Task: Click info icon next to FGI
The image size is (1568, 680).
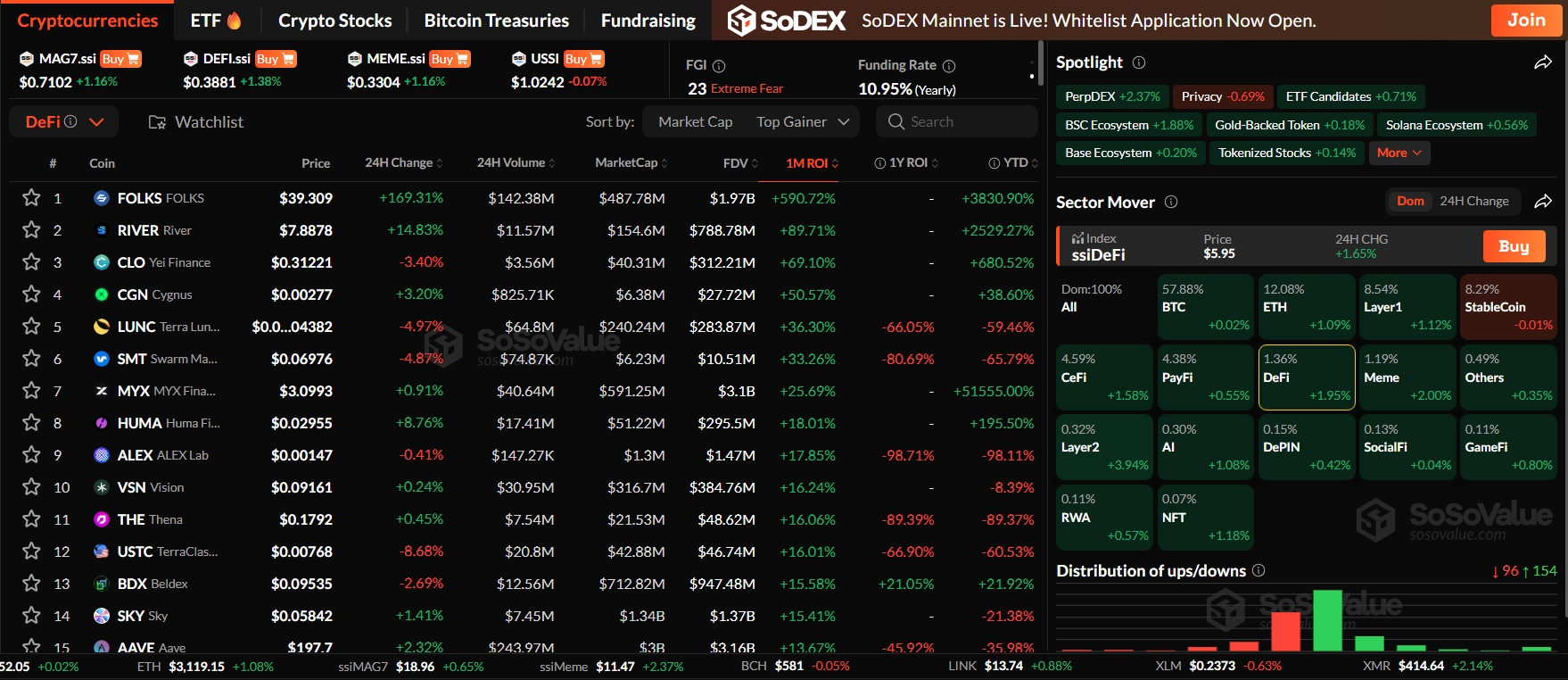Action: 719,66
